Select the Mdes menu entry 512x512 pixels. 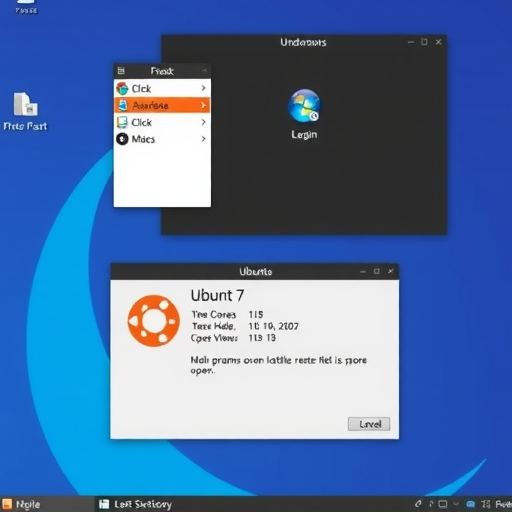click(x=162, y=139)
